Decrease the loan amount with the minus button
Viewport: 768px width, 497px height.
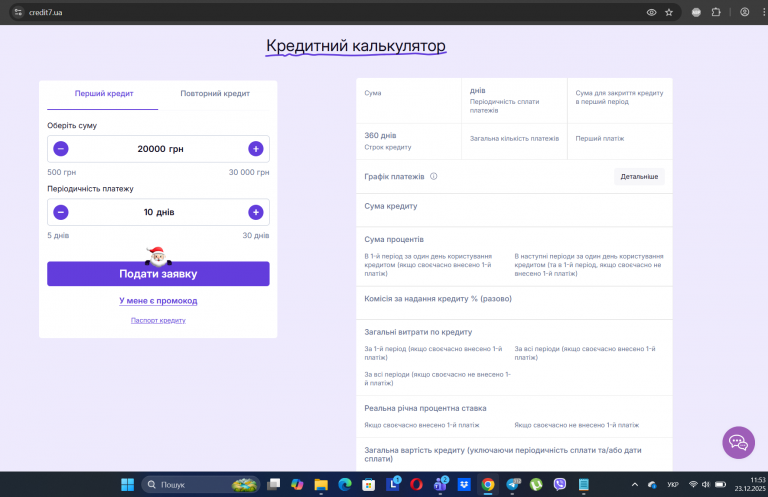tap(61, 149)
